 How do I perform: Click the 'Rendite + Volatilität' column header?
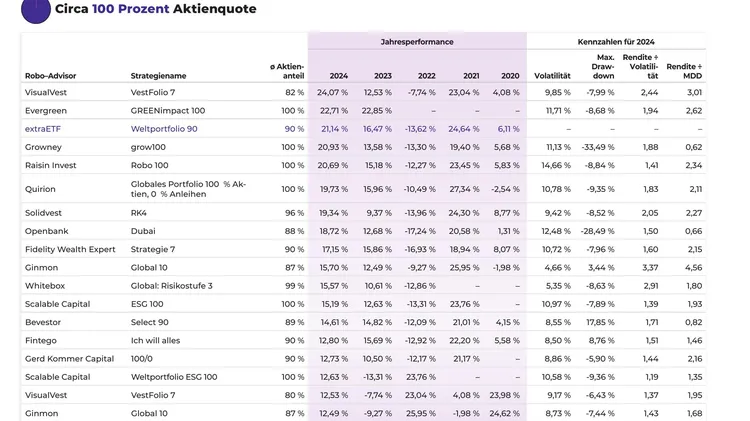[640, 66]
